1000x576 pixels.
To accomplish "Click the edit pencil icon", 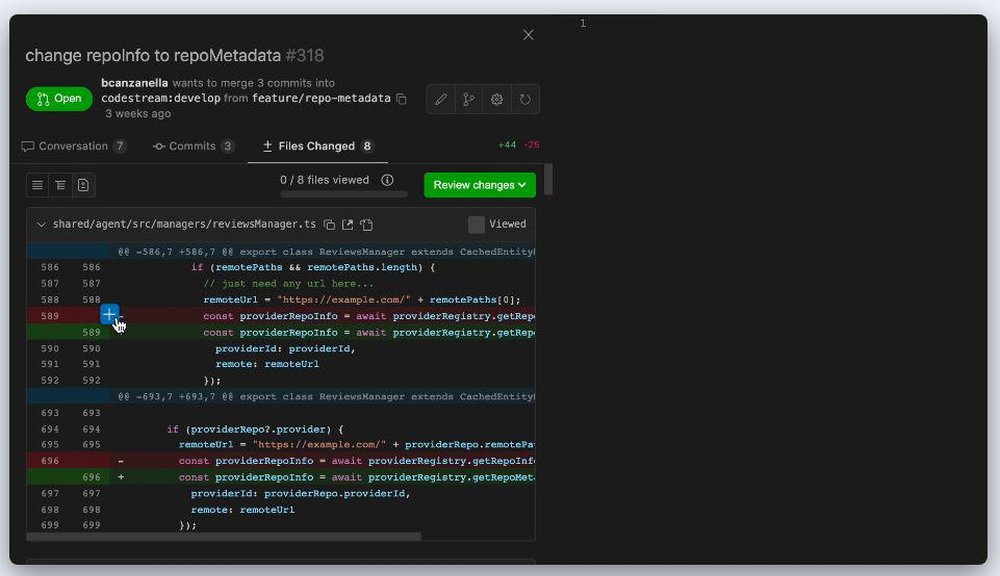I will [441, 100].
